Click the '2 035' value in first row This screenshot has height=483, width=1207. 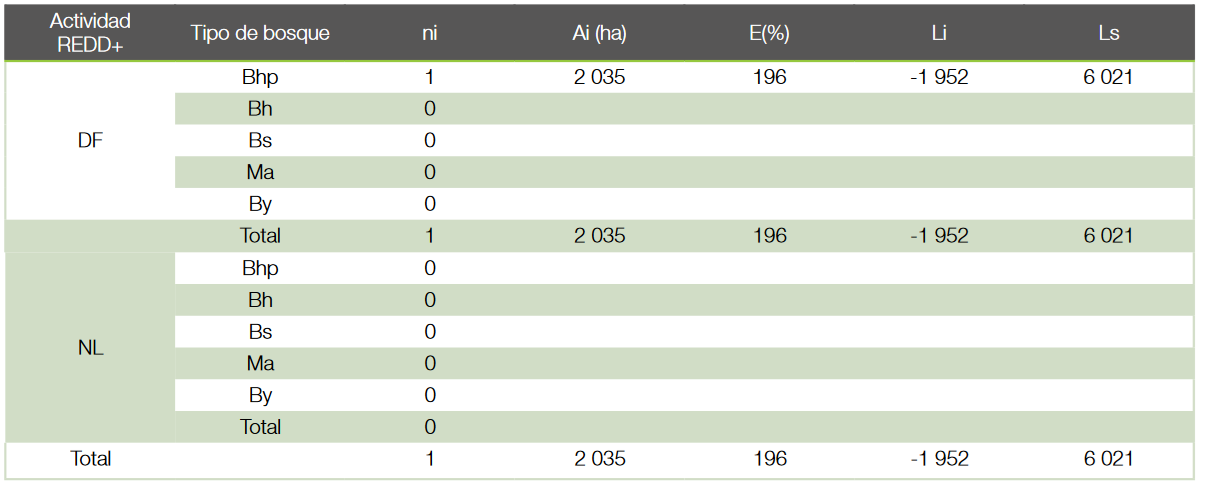tap(600, 77)
